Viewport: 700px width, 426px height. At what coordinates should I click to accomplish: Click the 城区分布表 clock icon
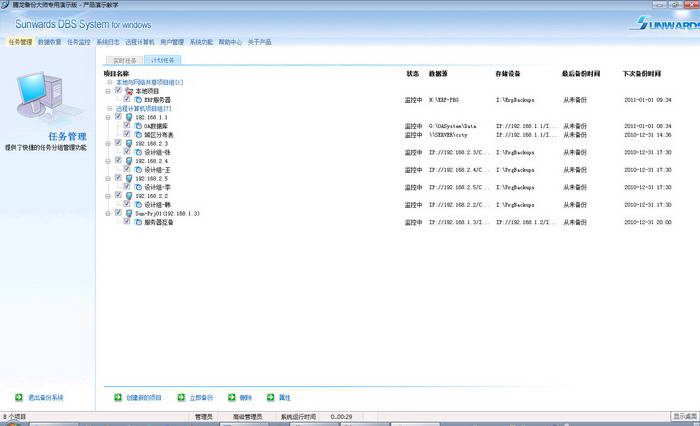click(138, 135)
